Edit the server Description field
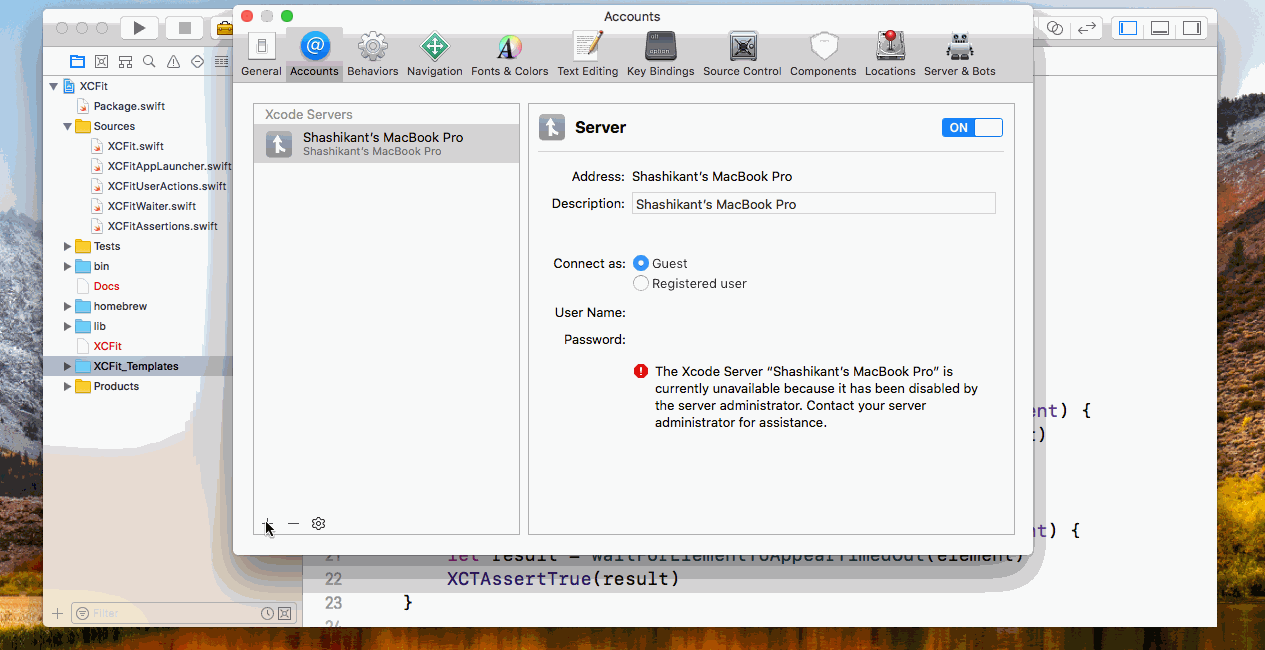 point(814,203)
